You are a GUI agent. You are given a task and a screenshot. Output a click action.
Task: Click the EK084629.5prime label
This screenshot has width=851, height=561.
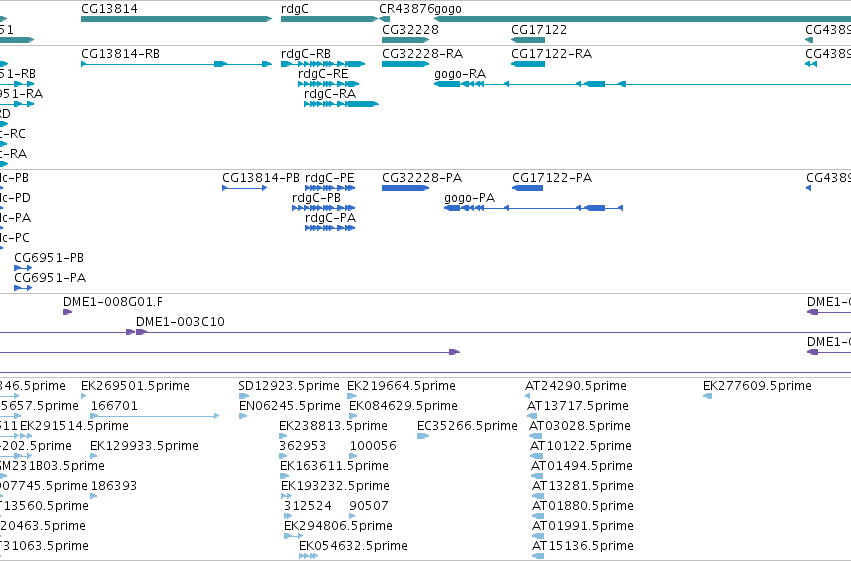coord(403,406)
